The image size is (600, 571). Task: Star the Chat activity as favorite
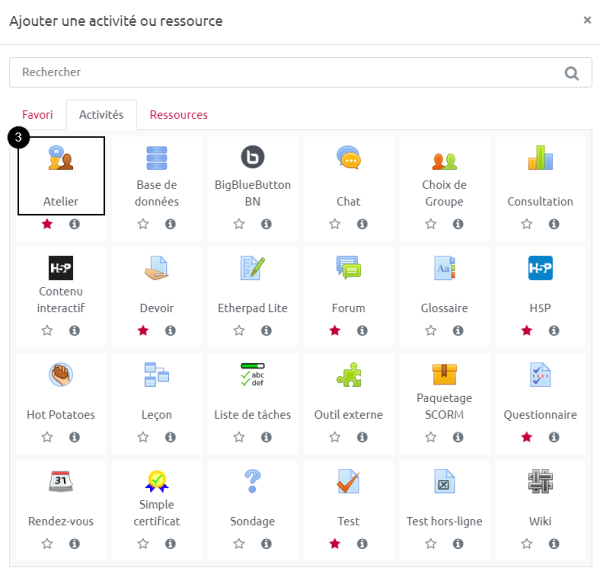click(x=335, y=224)
